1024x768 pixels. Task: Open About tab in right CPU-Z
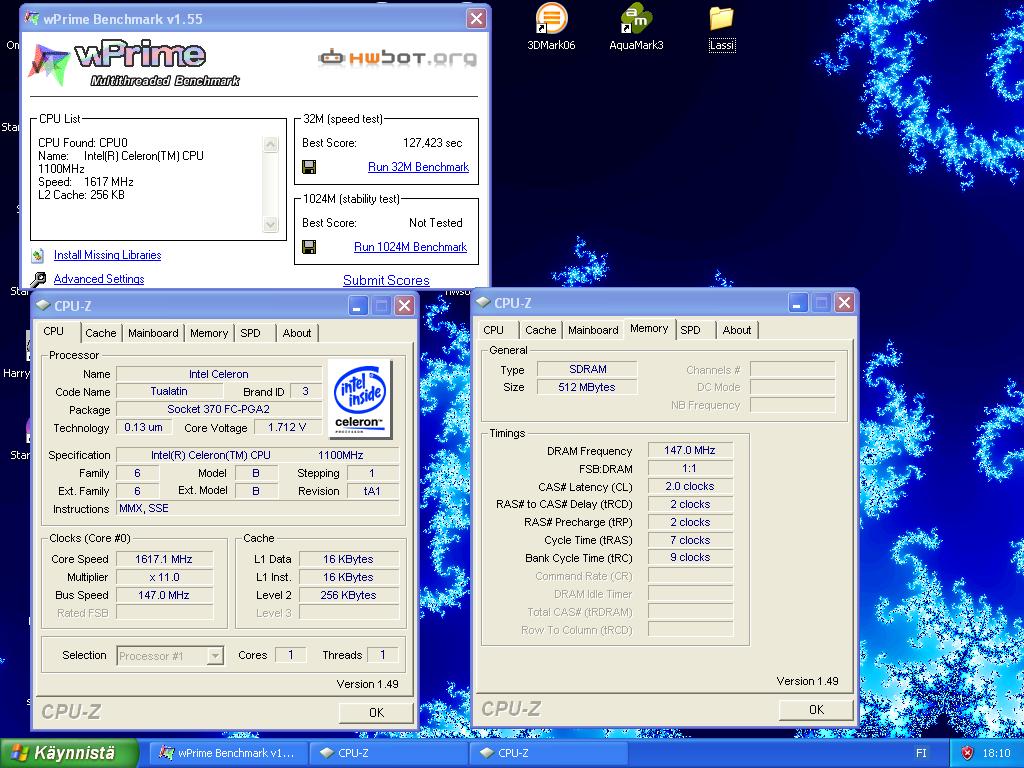pos(737,330)
